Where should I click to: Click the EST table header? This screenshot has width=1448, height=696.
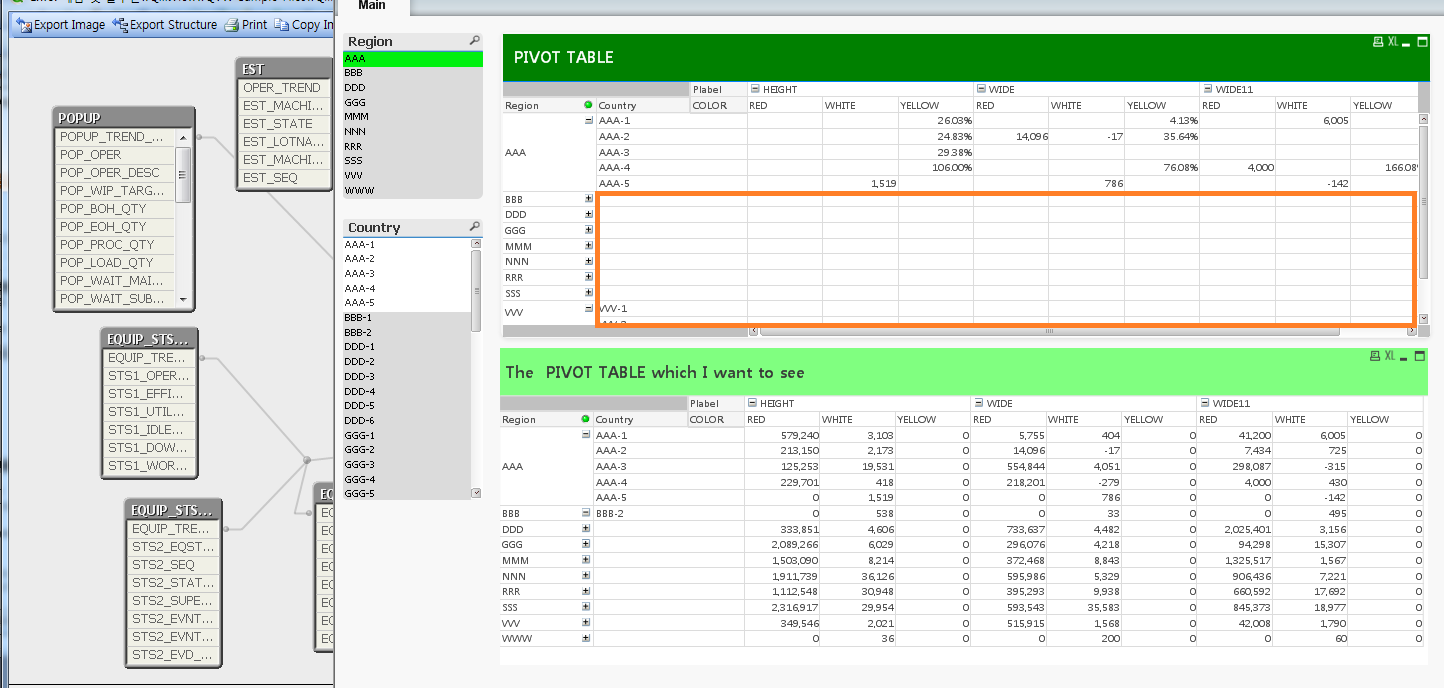pos(285,68)
